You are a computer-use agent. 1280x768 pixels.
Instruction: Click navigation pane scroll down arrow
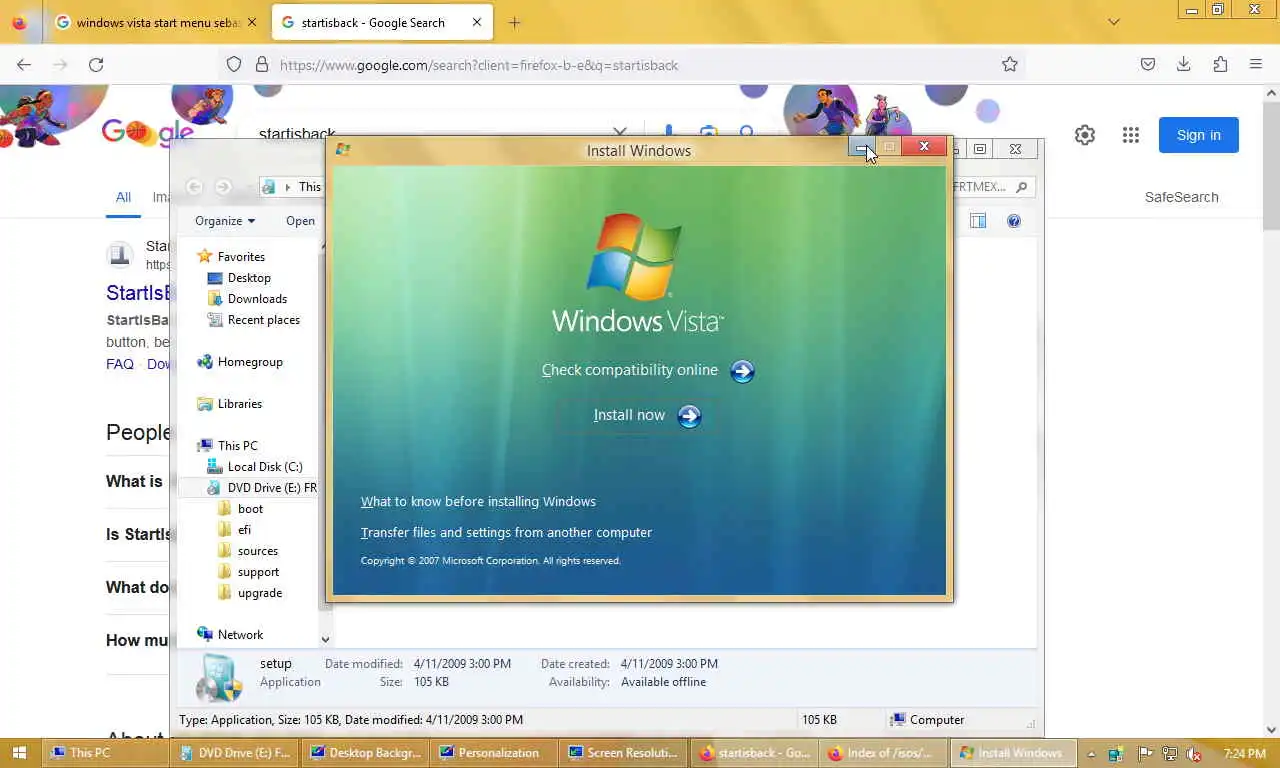tap(325, 639)
